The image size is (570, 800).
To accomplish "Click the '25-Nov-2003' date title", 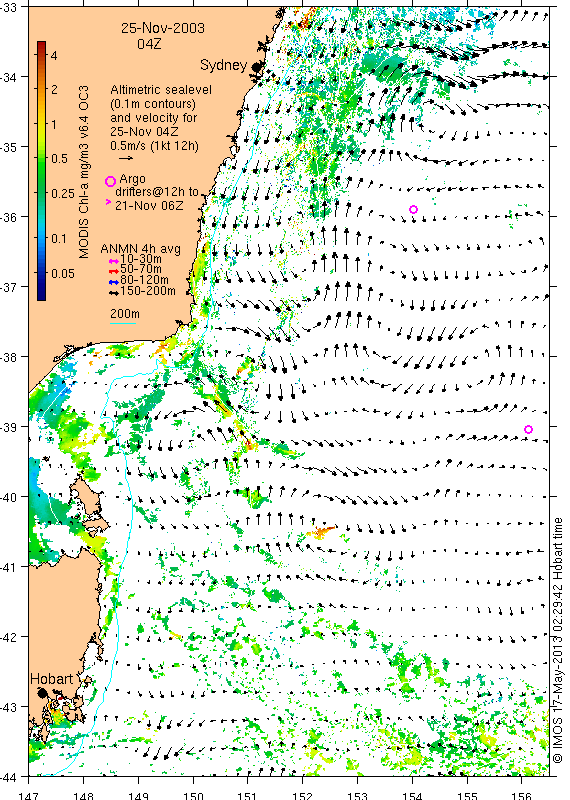I will tap(163, 28).
